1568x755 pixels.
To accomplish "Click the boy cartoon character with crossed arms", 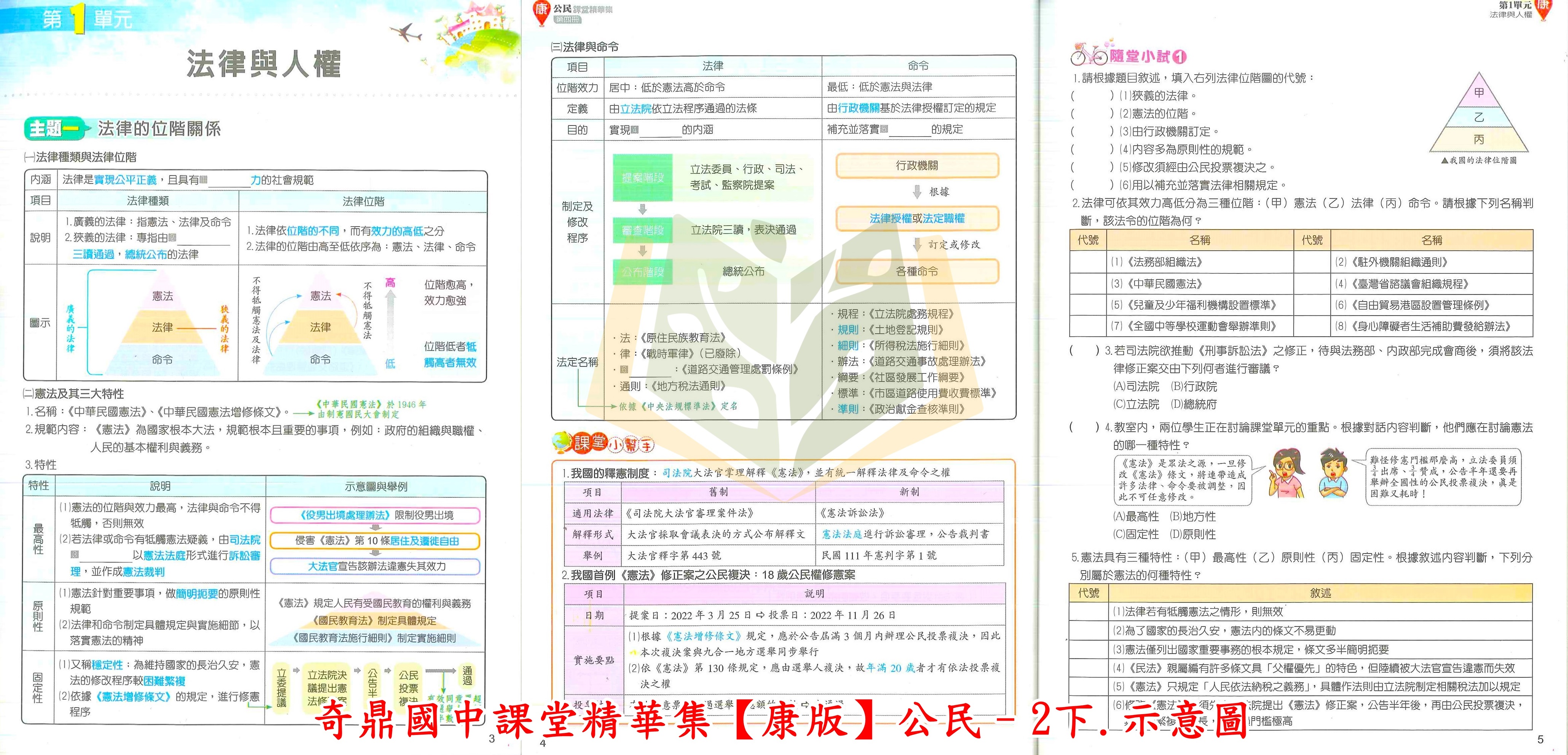I will click(x=1334, y=473).
